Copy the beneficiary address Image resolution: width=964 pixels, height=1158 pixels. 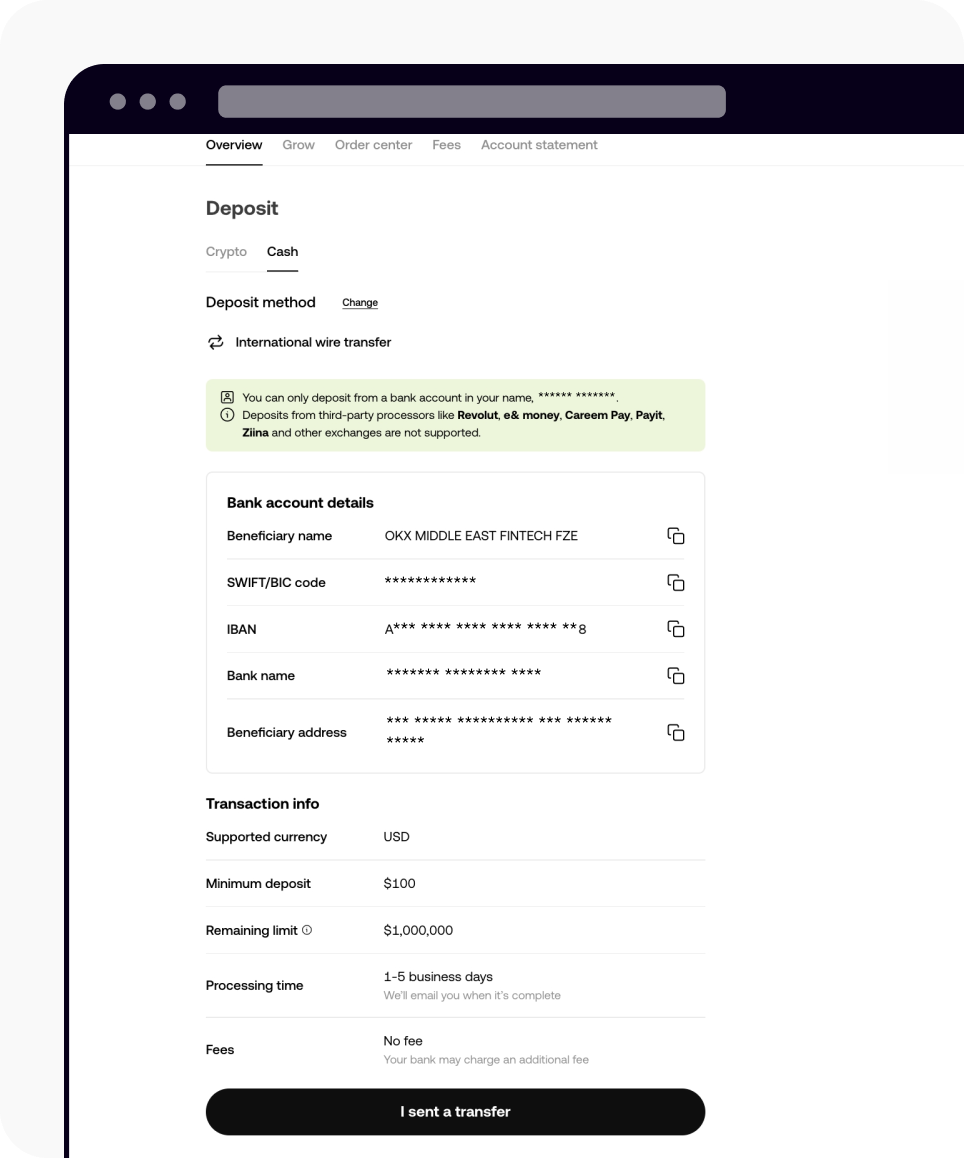[x=675, y=732]
